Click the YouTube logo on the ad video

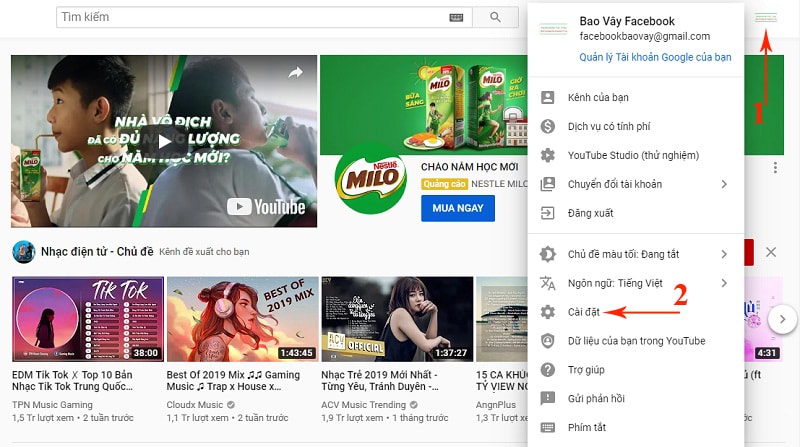tap(266, 207)
